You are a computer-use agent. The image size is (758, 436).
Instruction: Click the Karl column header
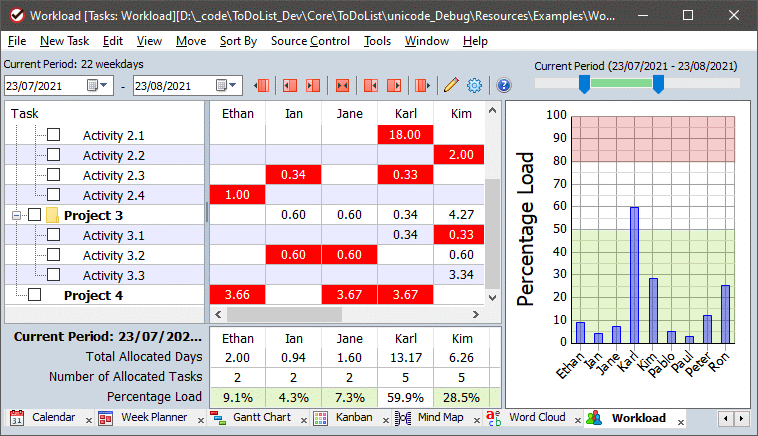[405, 113]
